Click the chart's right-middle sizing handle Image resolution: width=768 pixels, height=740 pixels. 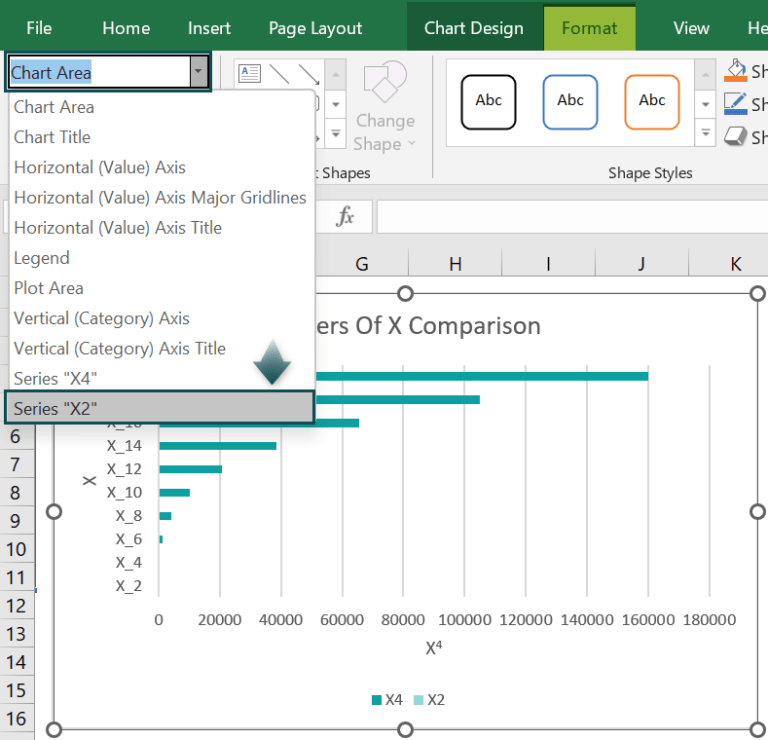tap(757, 512)
